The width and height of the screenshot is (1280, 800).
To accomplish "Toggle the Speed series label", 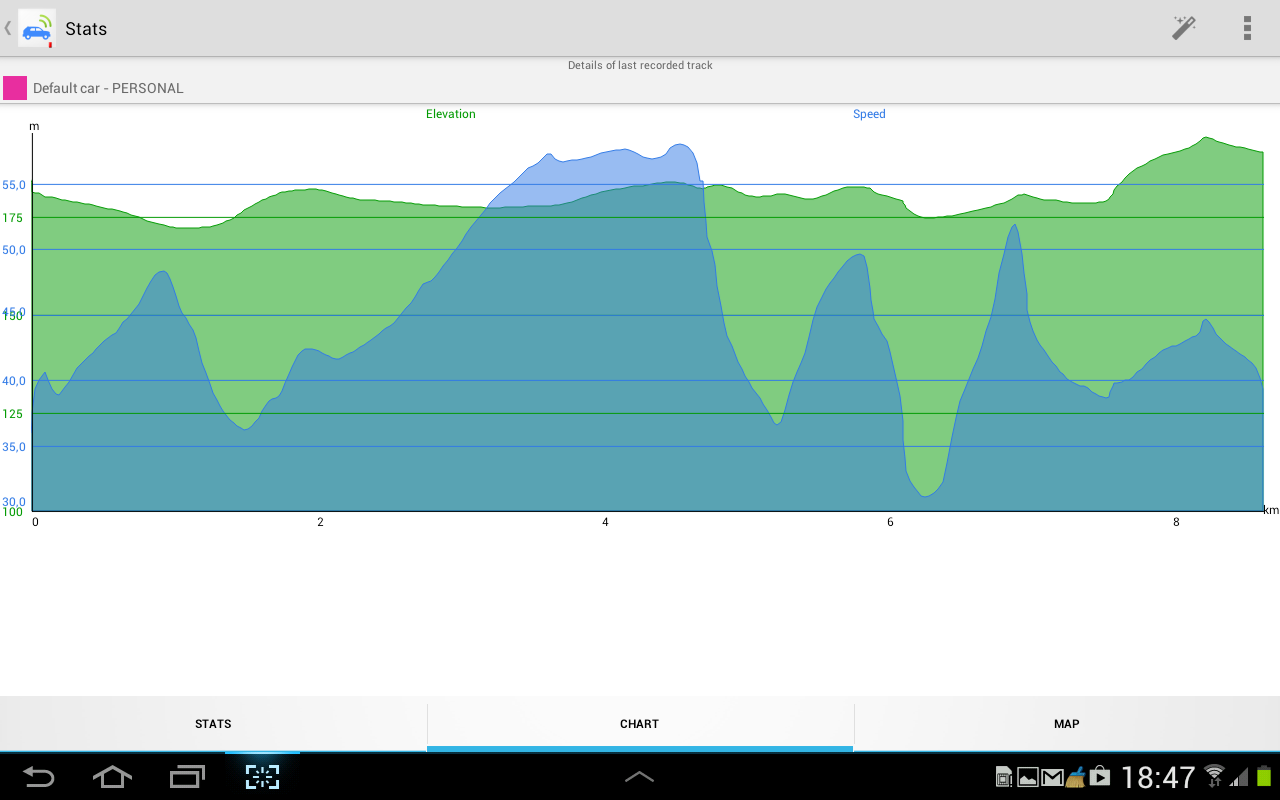I will (869, 114).
